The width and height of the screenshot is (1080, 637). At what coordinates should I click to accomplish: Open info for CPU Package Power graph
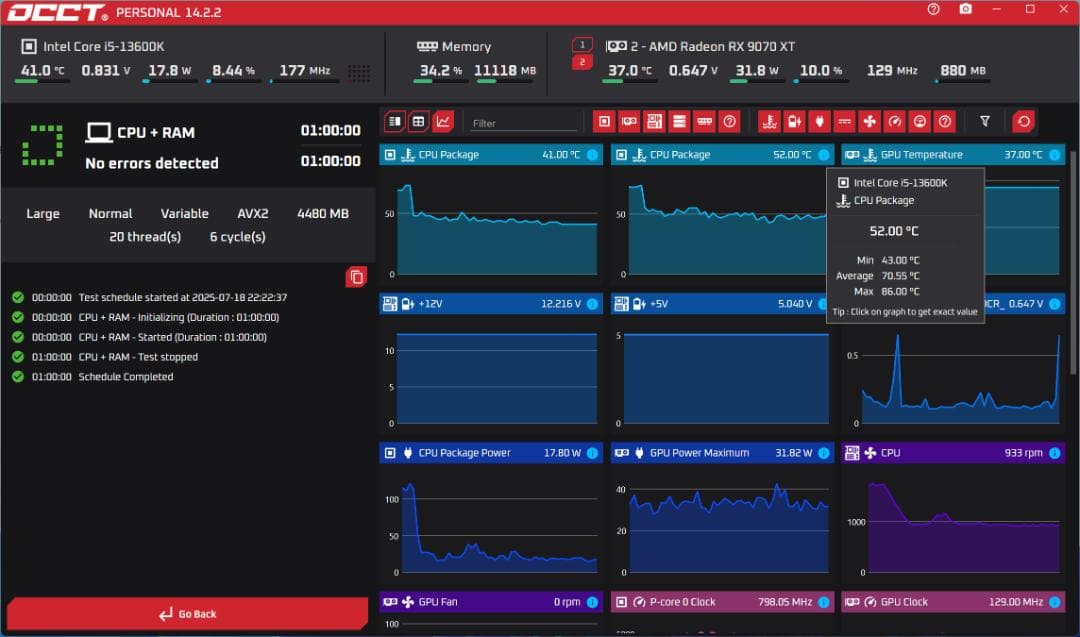[592, 453]
